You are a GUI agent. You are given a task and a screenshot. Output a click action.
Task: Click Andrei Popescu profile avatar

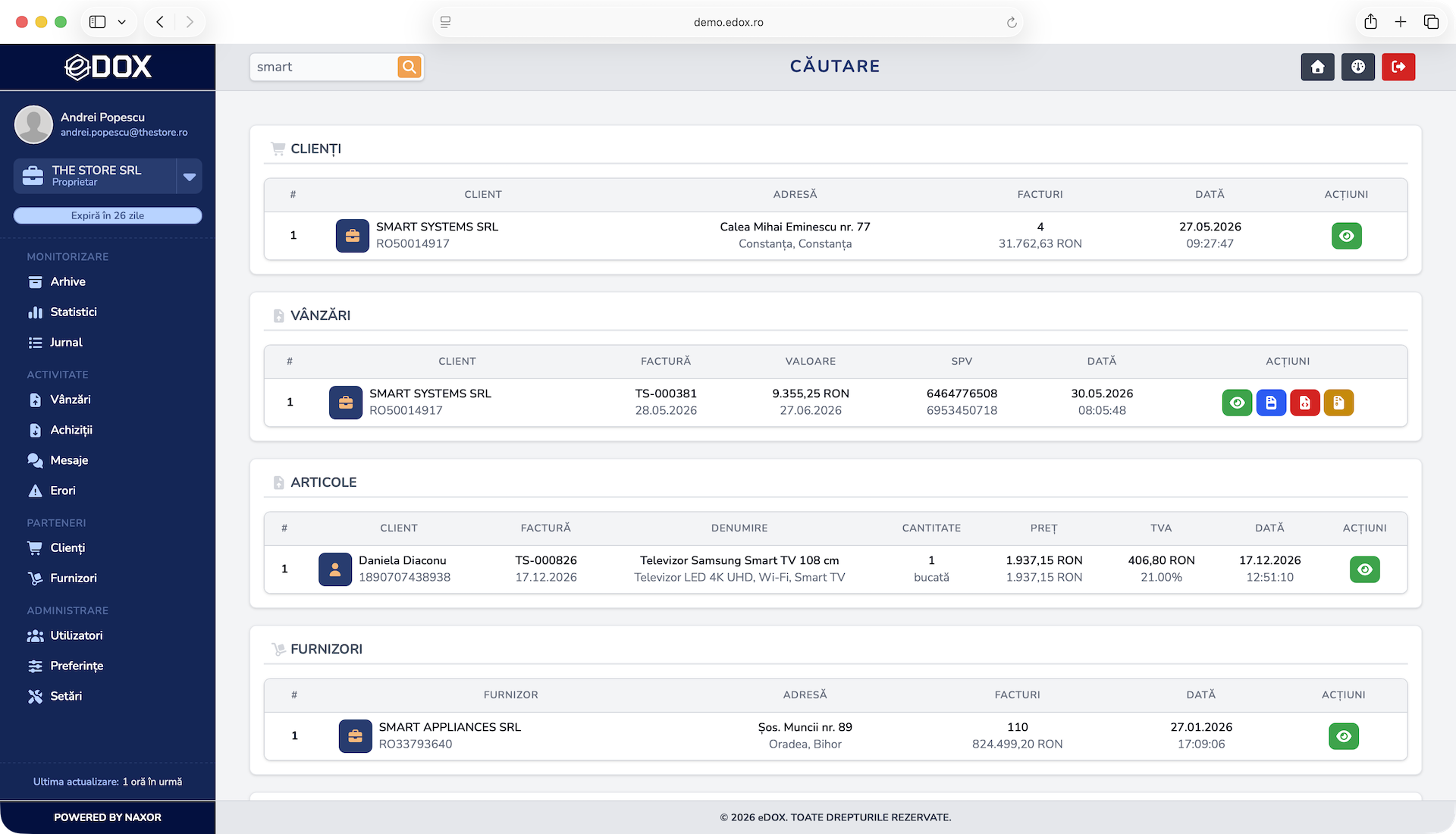pos(34,124)
